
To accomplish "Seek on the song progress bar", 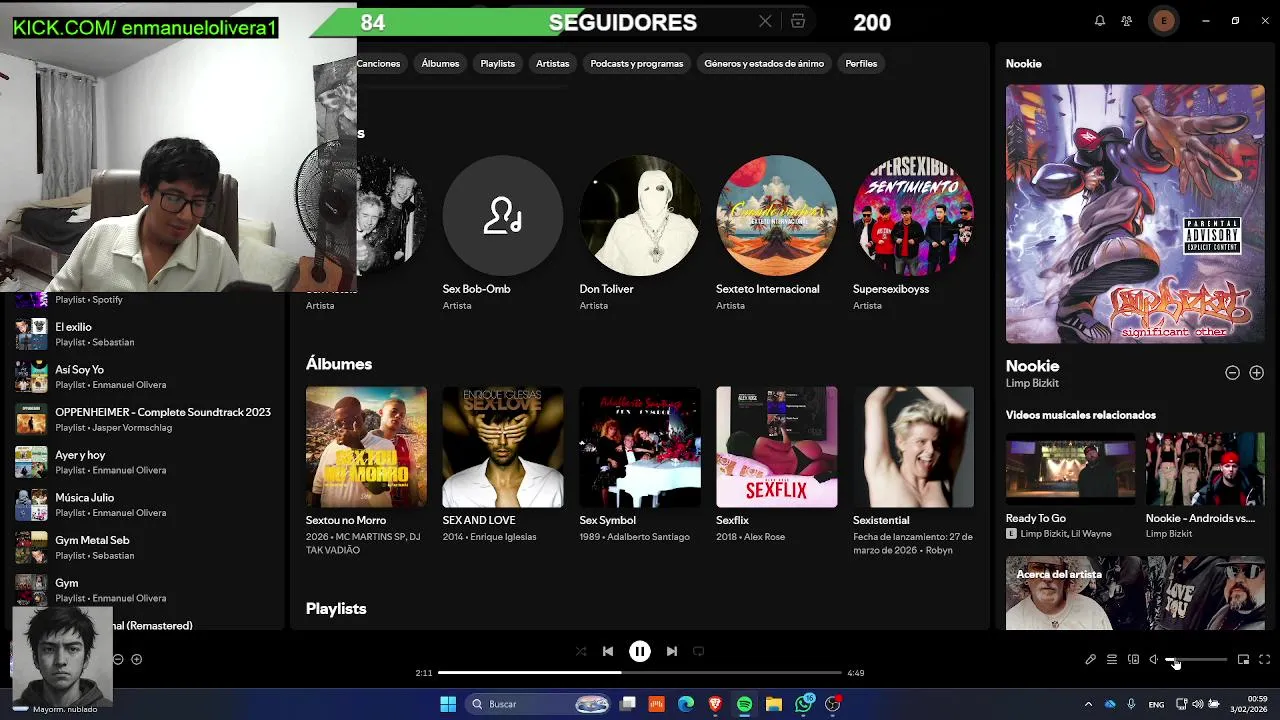I will 640,673.
